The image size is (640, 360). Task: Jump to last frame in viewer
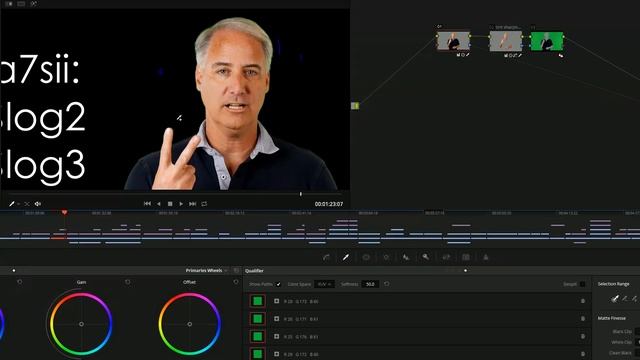coord(193,204)
